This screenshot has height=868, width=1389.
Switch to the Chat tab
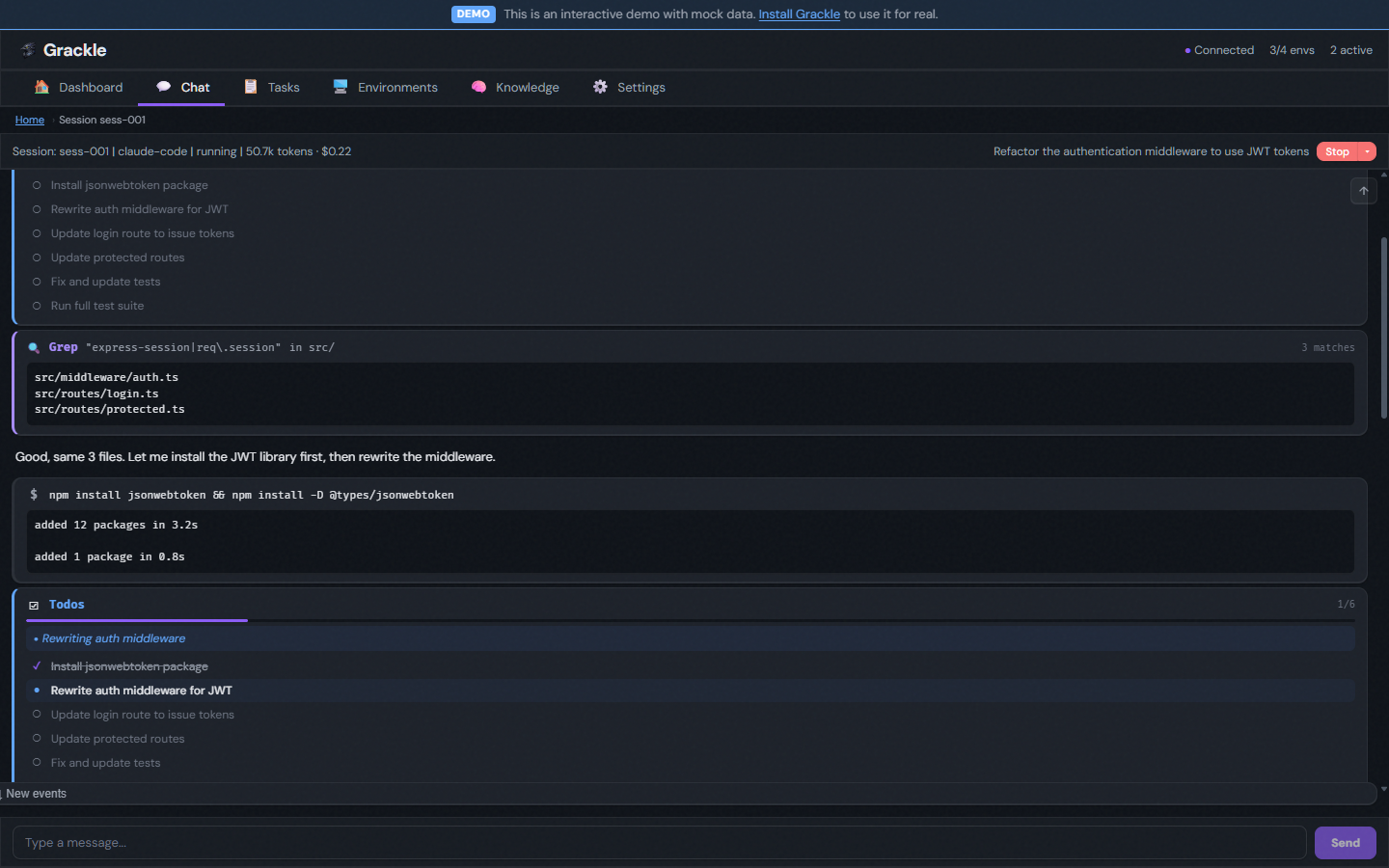pos(182,87)
